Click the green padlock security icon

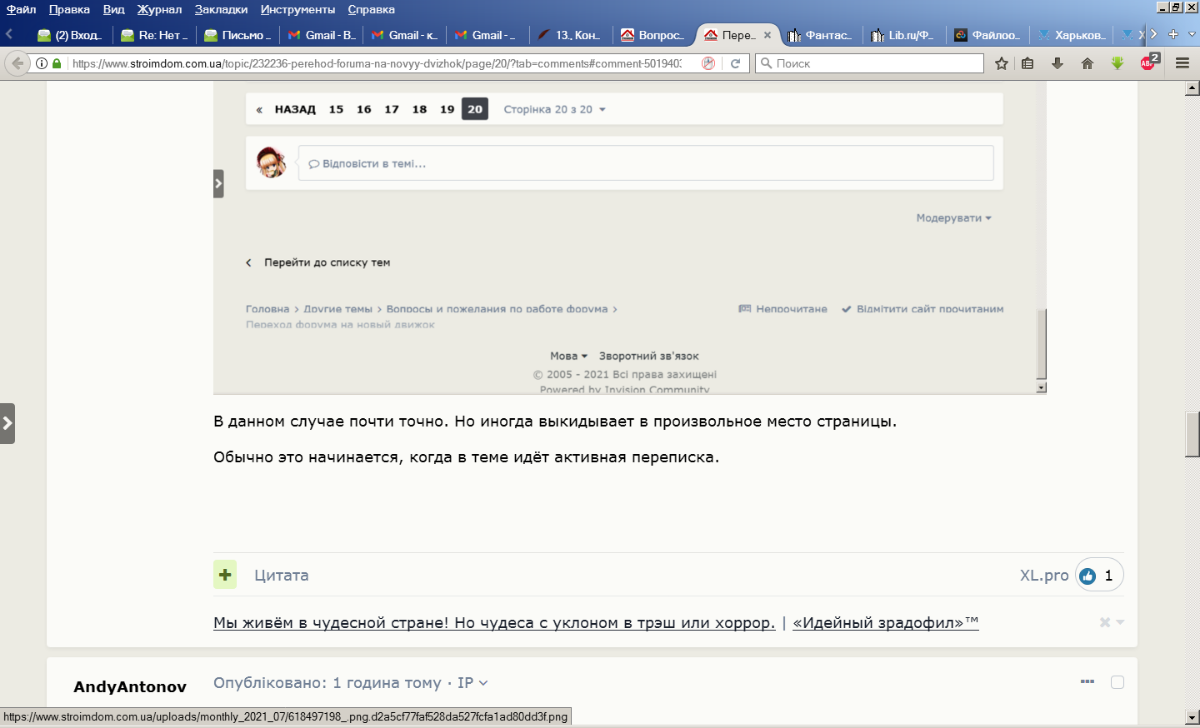57,63
